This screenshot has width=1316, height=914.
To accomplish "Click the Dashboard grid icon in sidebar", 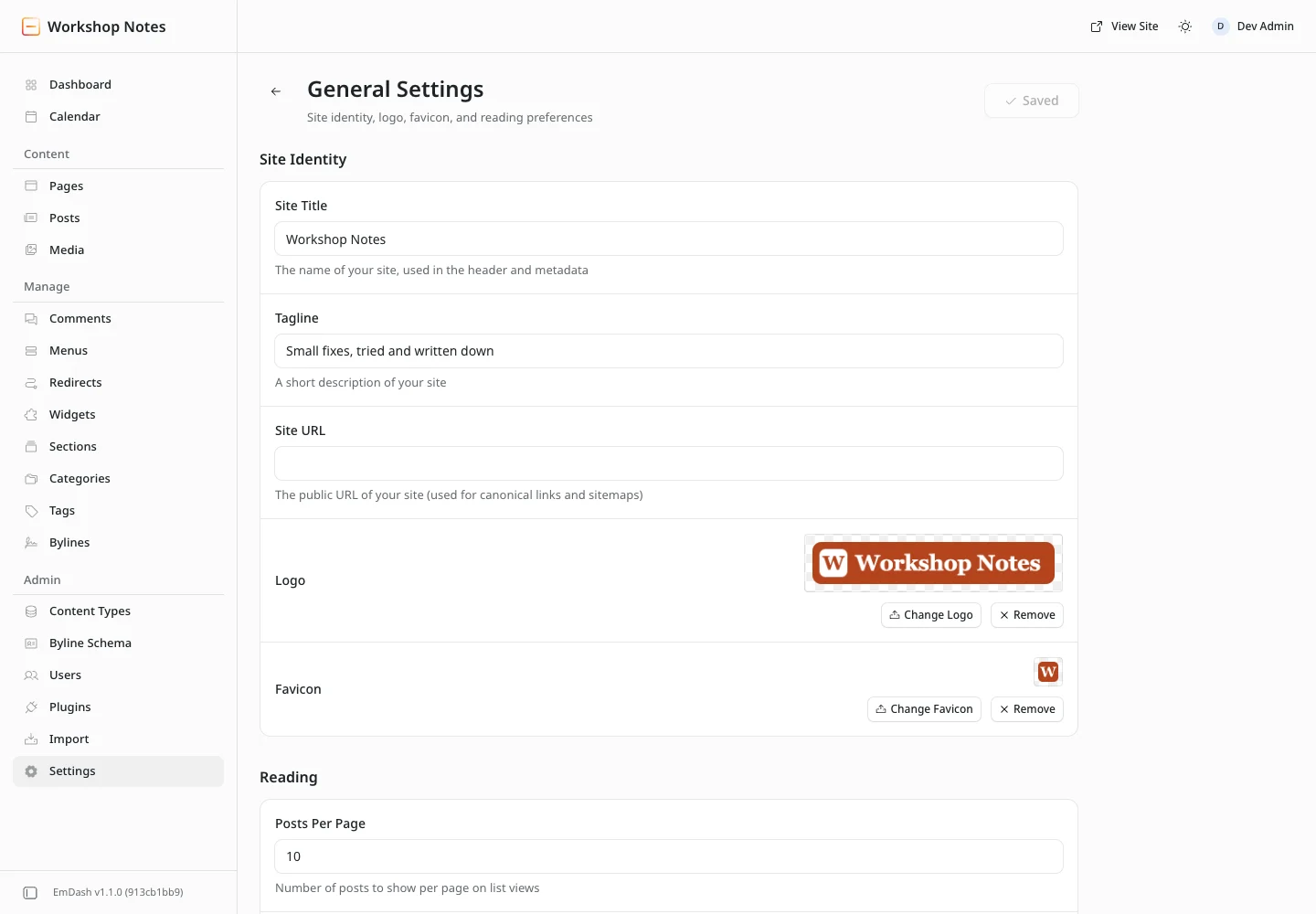I will [31, 85].
